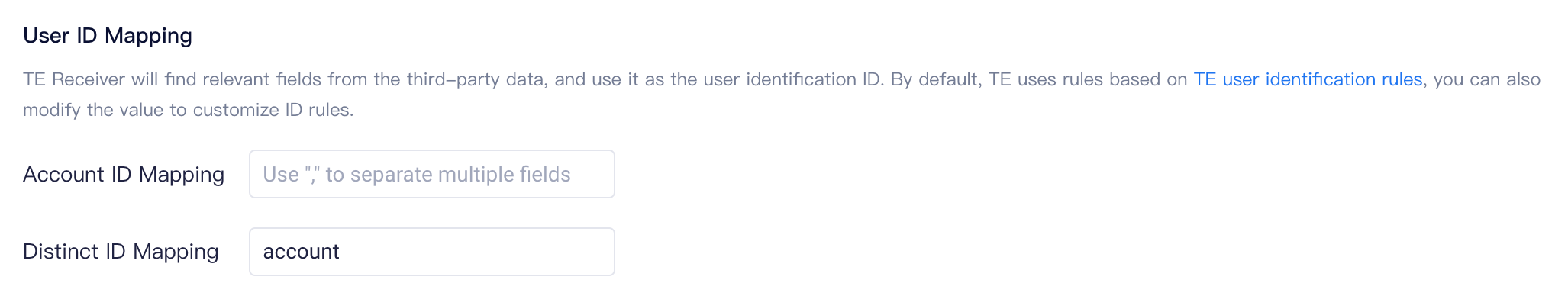Click the 'TE' at the start of the blue link

point(1205,79)
